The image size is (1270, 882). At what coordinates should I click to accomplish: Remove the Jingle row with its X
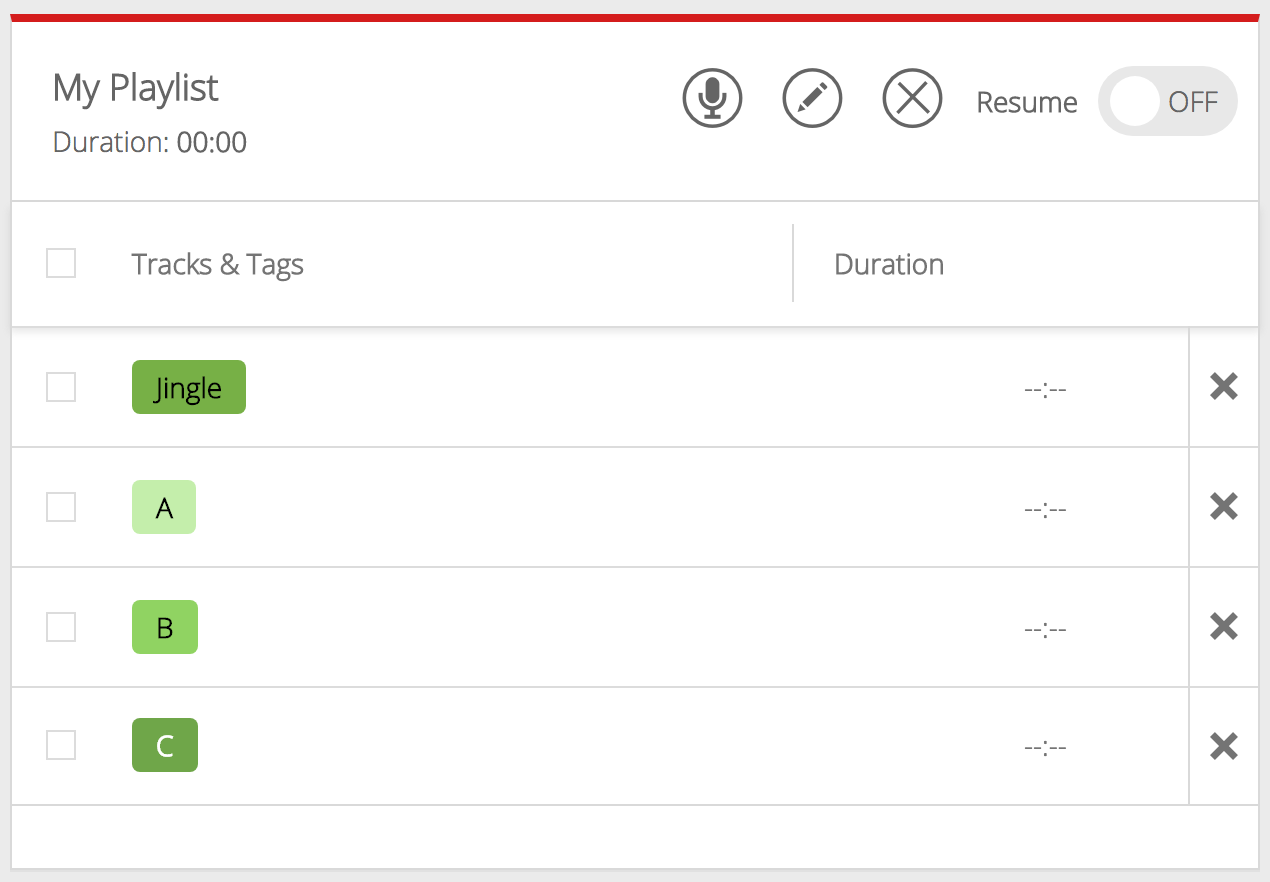tap(1224, 386)
